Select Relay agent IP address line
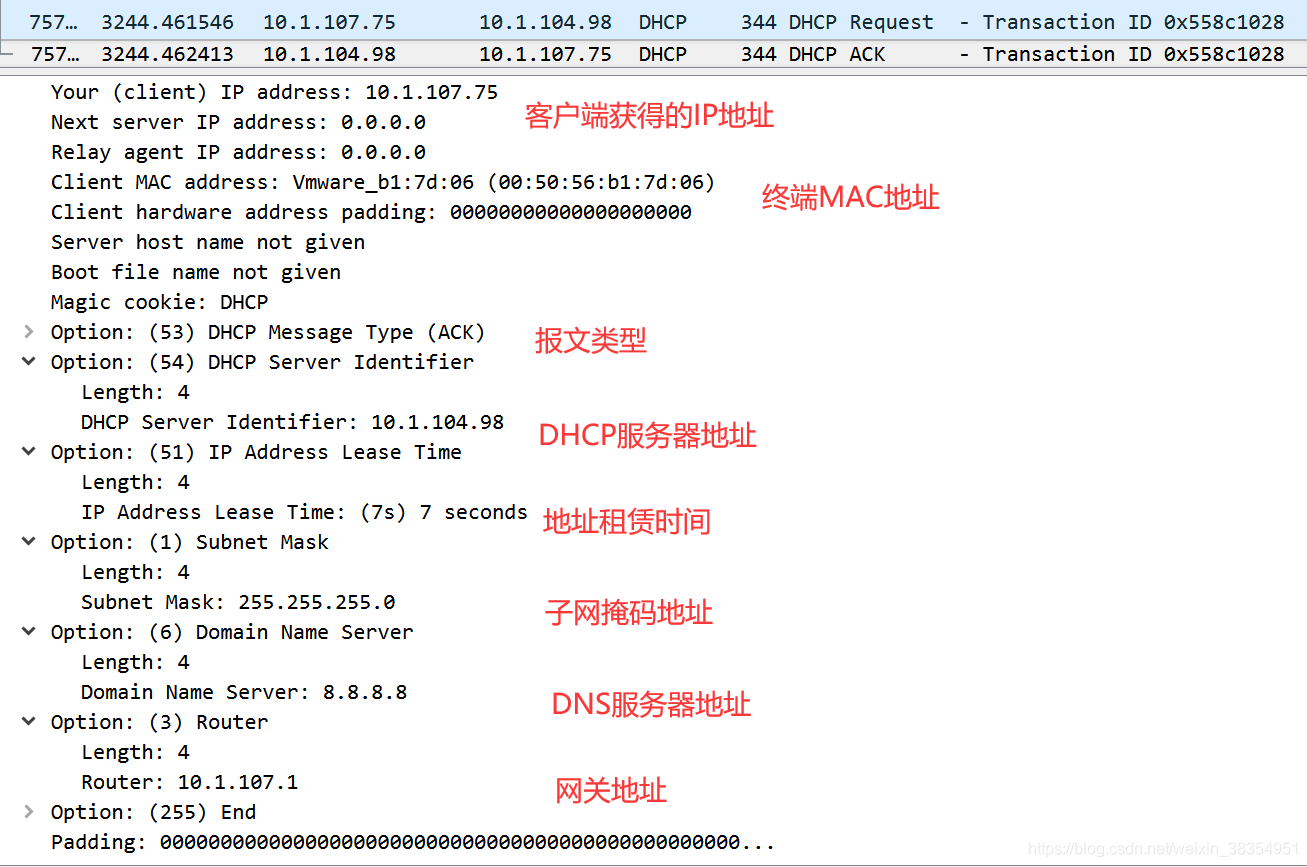The image size is (1307, 867). point(238,152)
